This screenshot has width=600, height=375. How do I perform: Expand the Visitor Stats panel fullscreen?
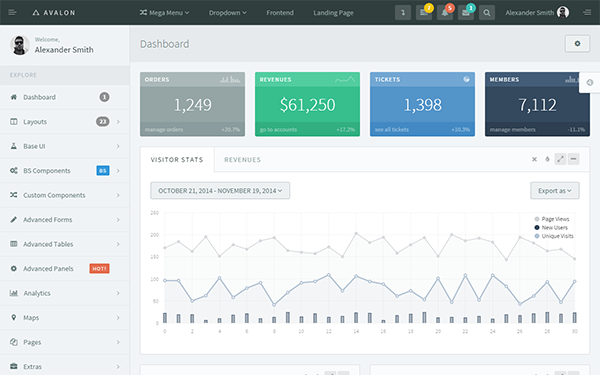[560, 159]
